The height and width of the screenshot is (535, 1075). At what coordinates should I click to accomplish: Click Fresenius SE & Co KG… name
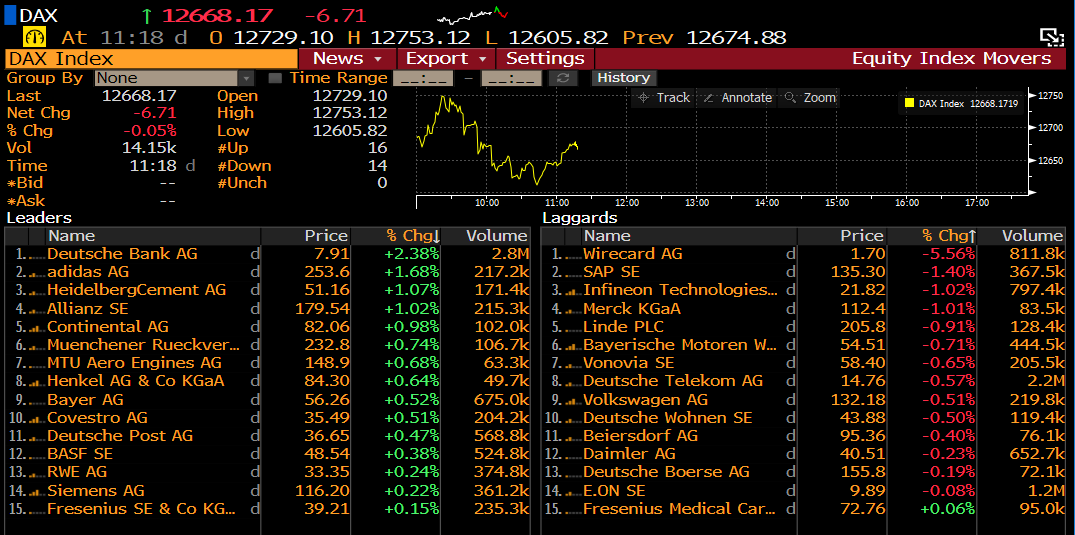tap(141, 509)
